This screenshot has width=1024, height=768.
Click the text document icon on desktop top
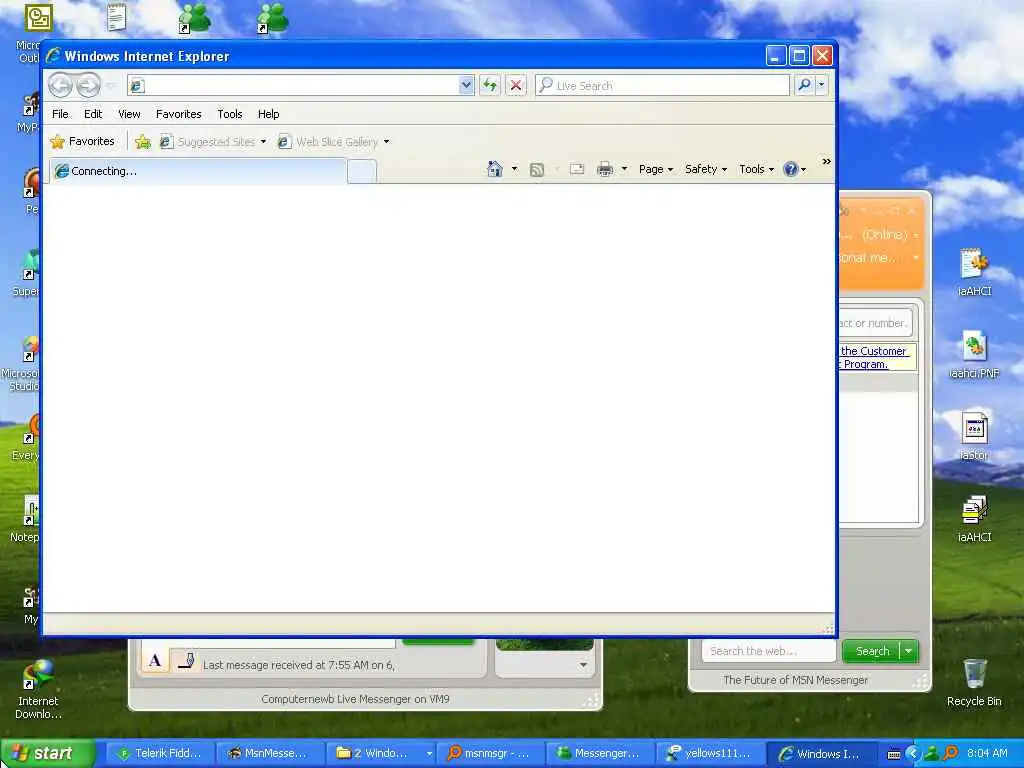116,16
